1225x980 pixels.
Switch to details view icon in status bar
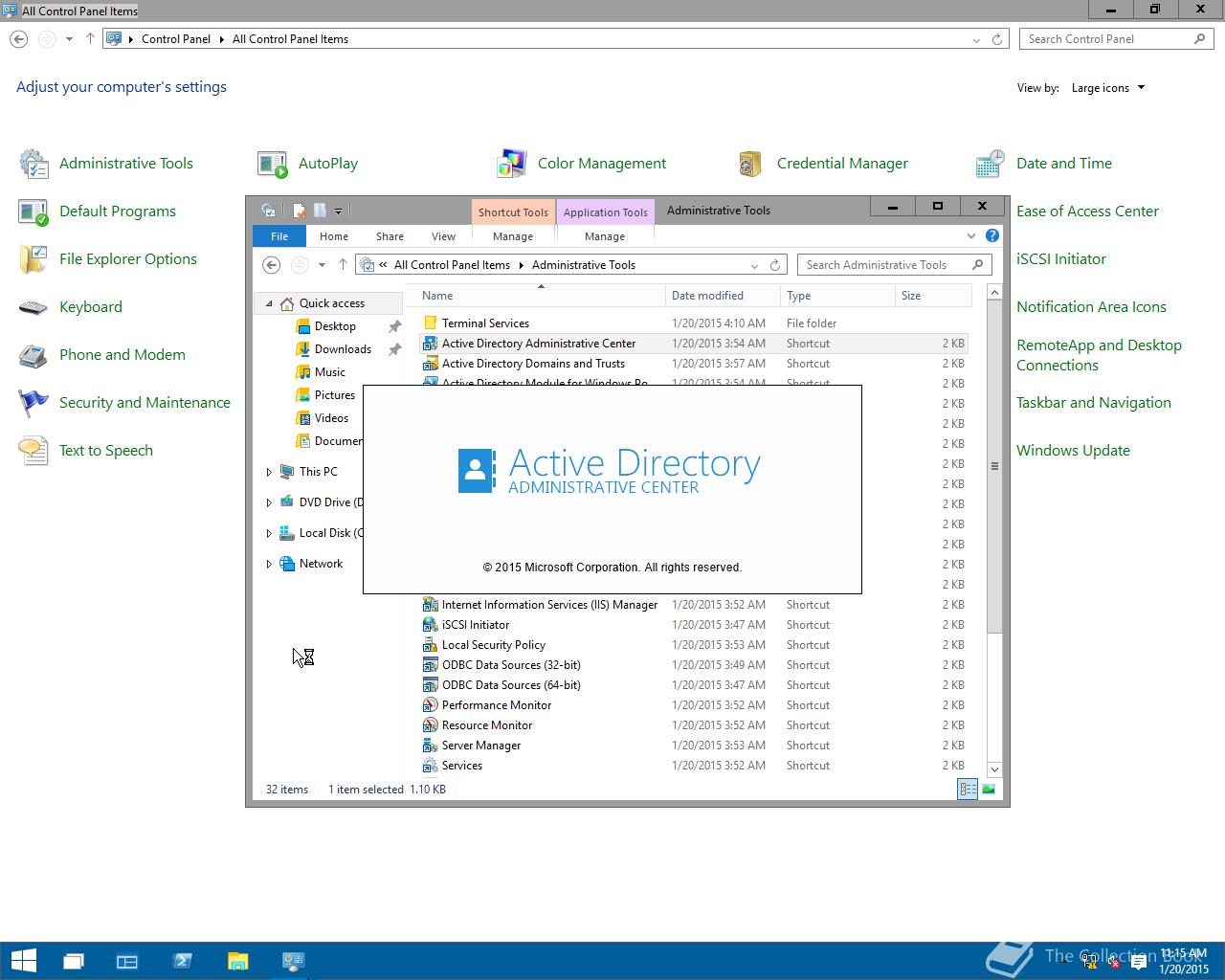tap(968, 790)
